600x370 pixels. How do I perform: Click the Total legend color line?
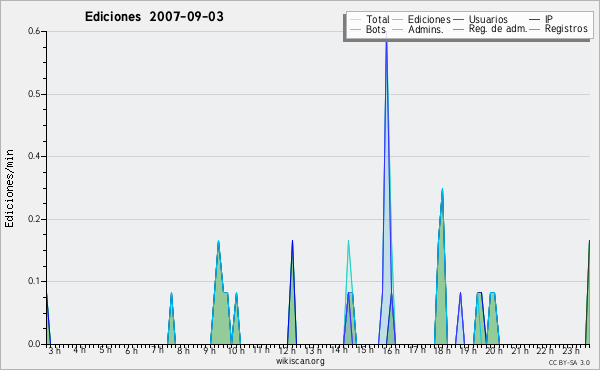355,20
